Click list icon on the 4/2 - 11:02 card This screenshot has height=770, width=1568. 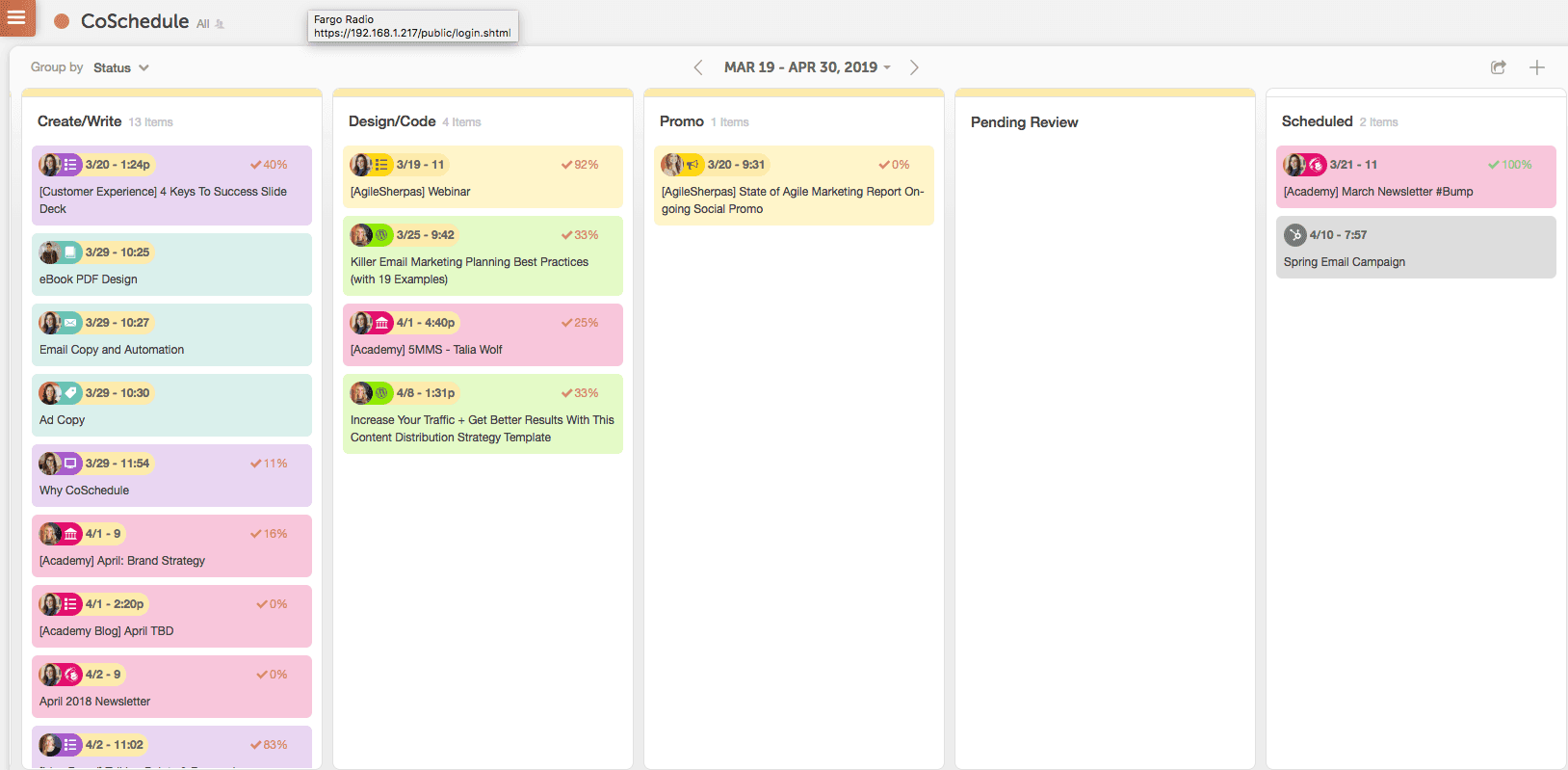pos(70,745)
